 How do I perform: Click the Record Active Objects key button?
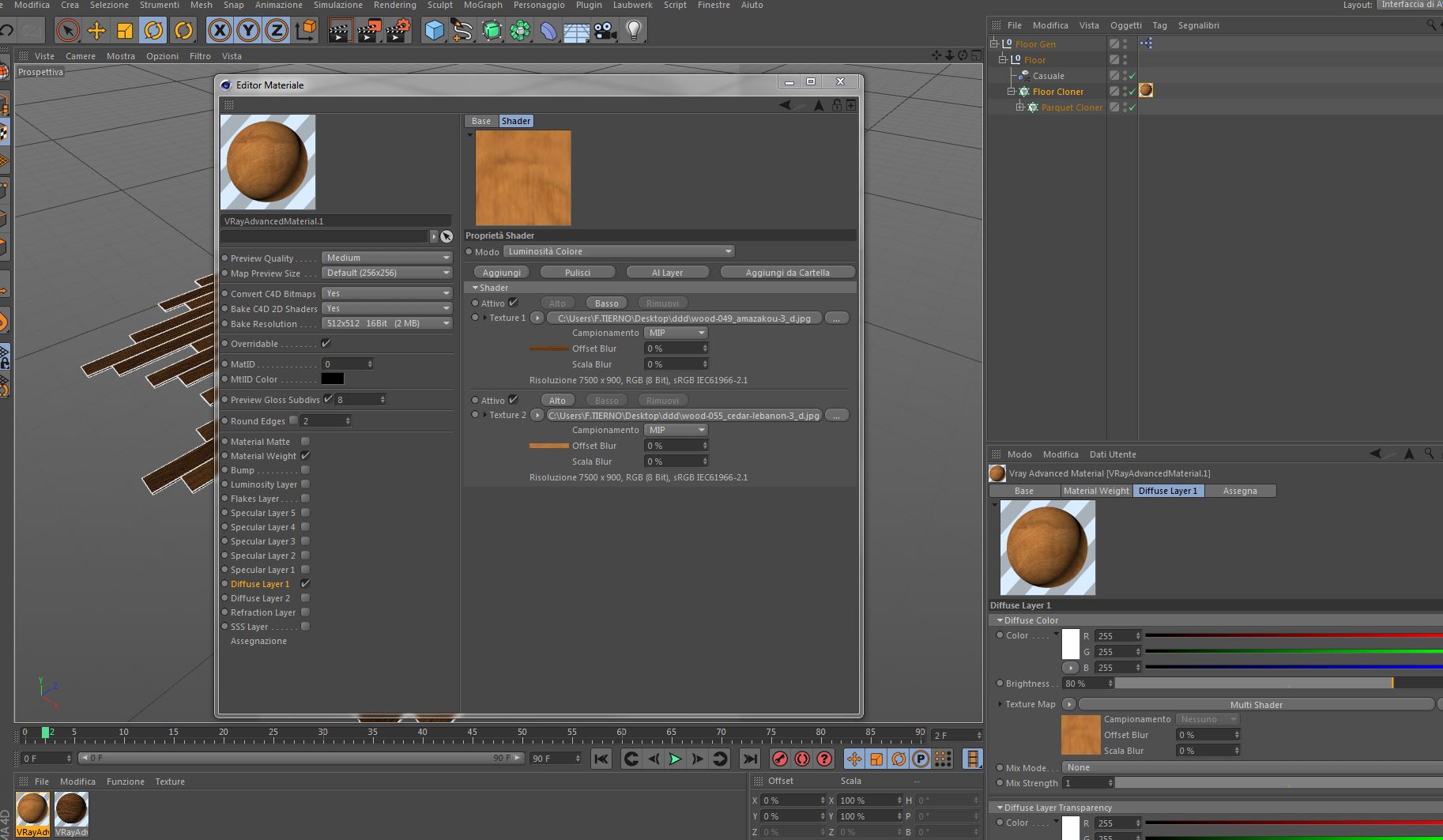click(x=780, y=759)
